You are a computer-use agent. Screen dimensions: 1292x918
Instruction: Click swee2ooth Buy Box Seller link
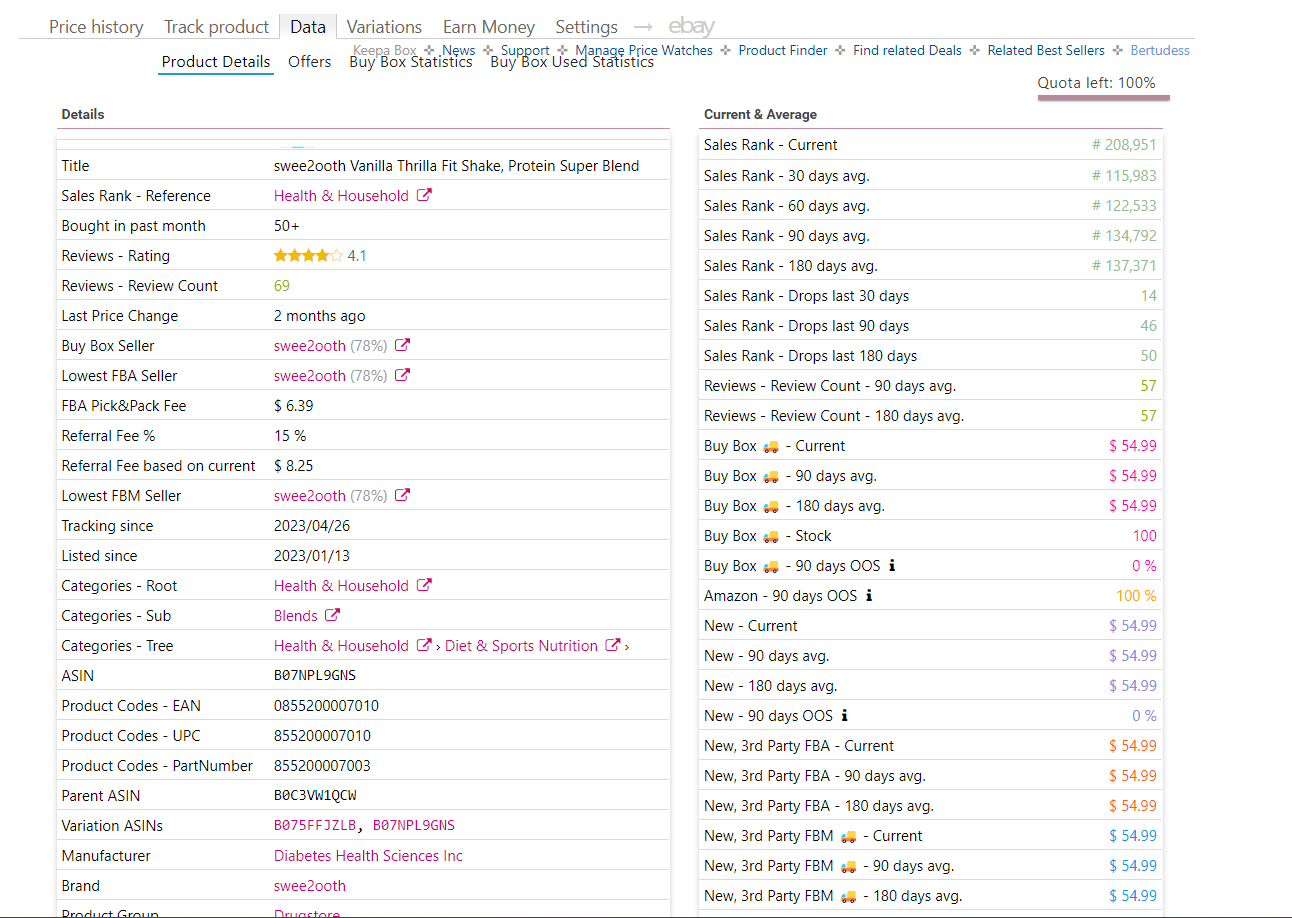tap(310, 346)
